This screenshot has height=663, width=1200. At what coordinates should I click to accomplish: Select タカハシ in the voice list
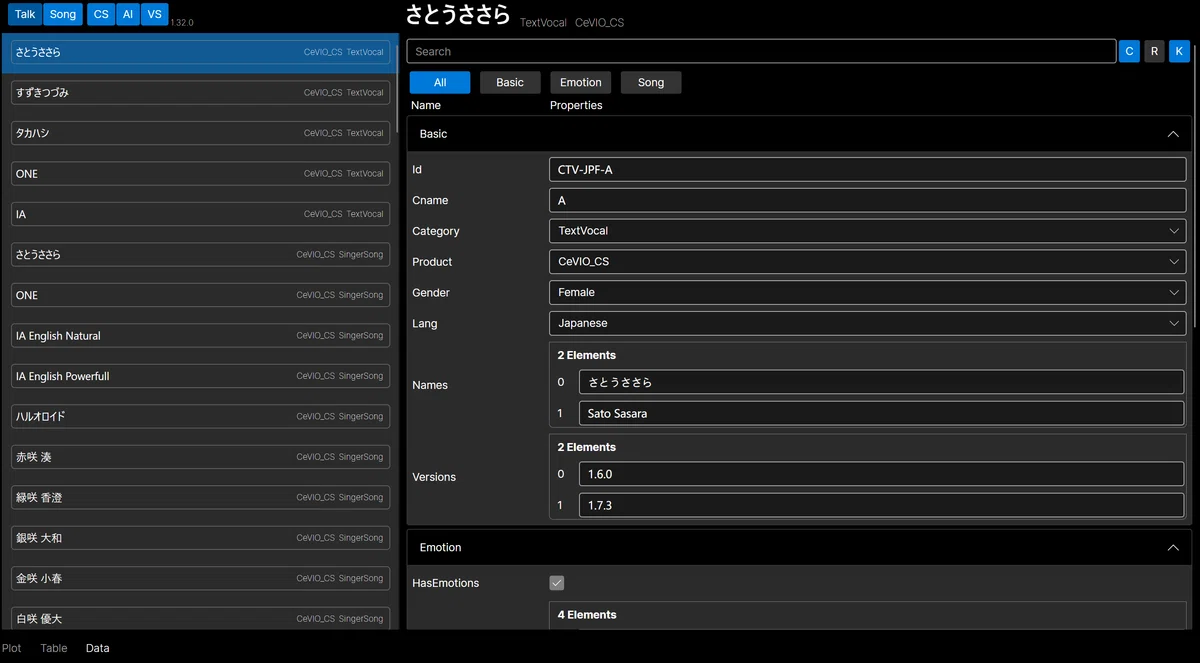coord(200,133)
